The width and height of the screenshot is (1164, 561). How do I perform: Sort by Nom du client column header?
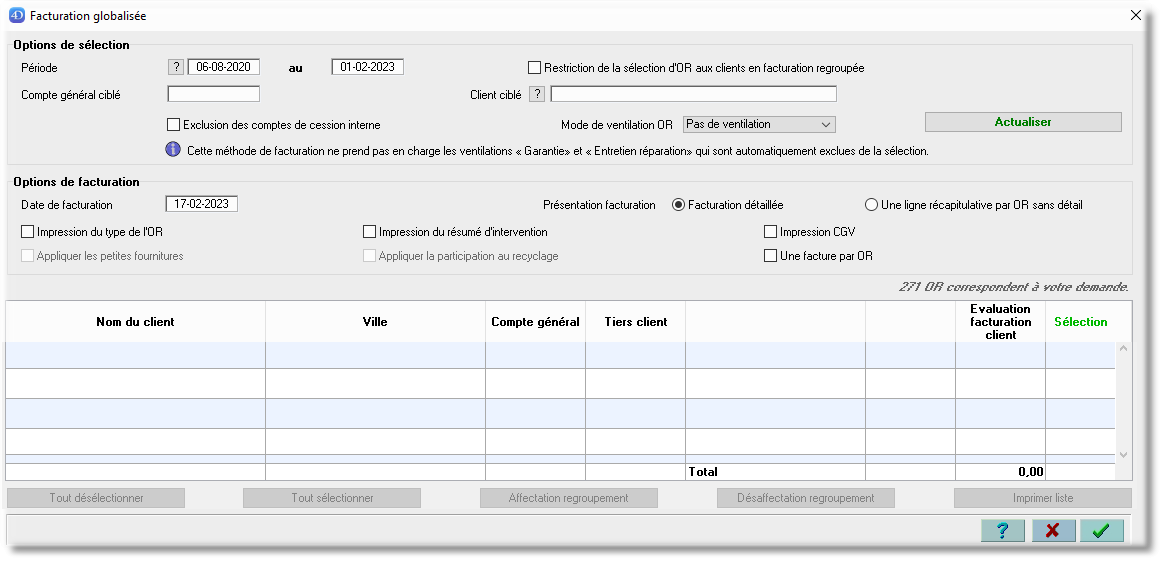coord(135,322)
